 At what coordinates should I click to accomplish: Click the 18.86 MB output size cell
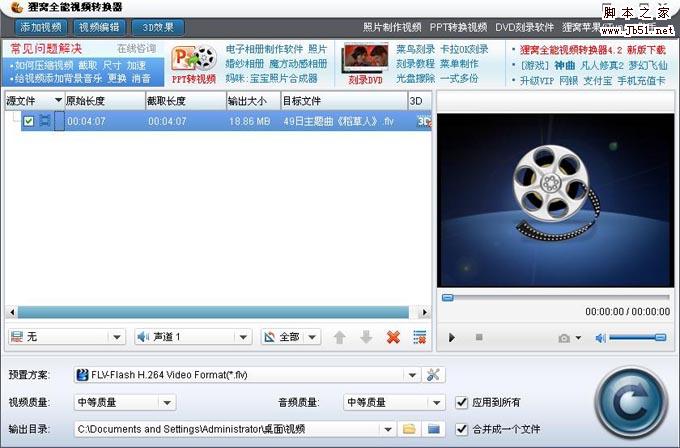click(x=249, y=121)
